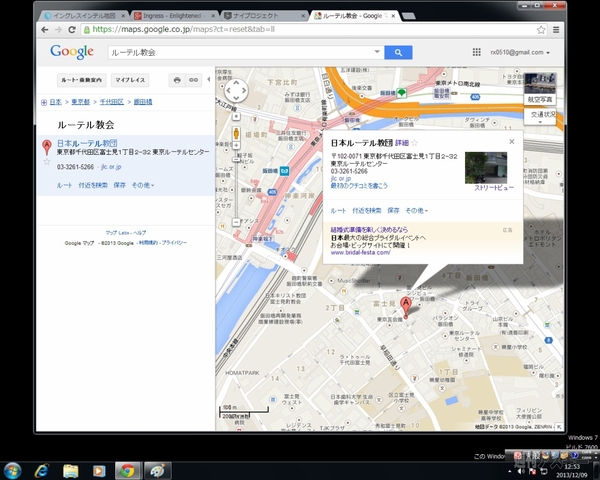Close the map info window
Image resolution: width=600 pixels, height=480 pixels.
point(512,142)
